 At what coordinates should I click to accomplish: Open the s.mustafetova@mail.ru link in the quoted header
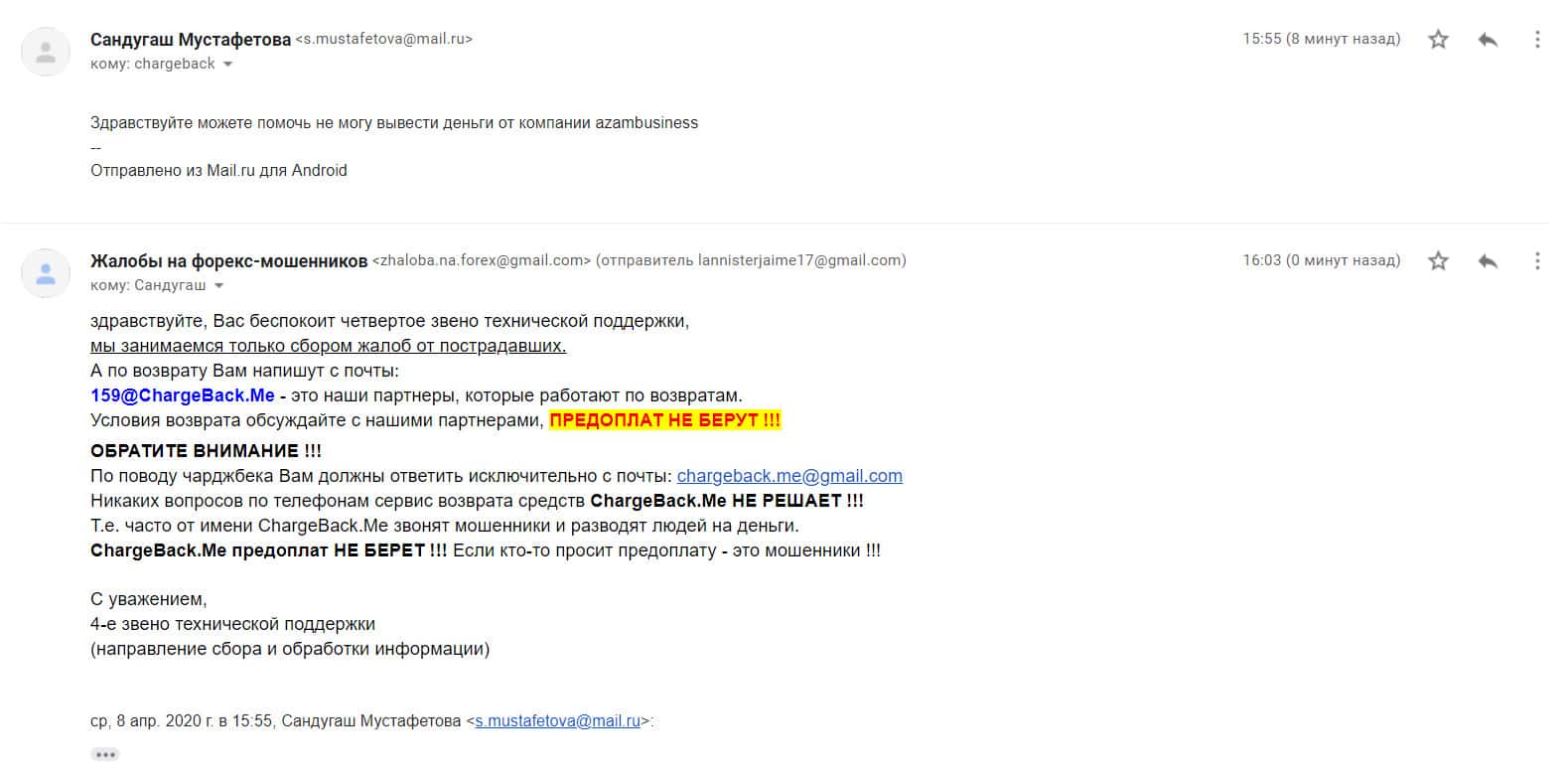pyautogui.click(x=557, y=721)
